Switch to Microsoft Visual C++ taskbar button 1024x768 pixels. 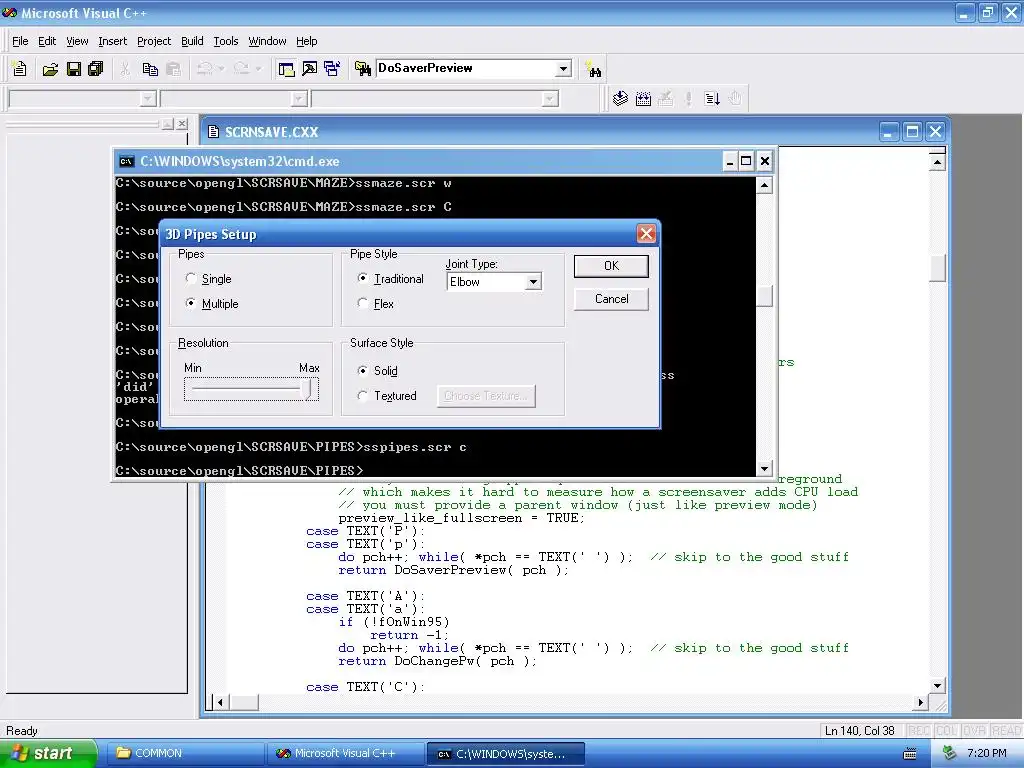coord(345,754)
